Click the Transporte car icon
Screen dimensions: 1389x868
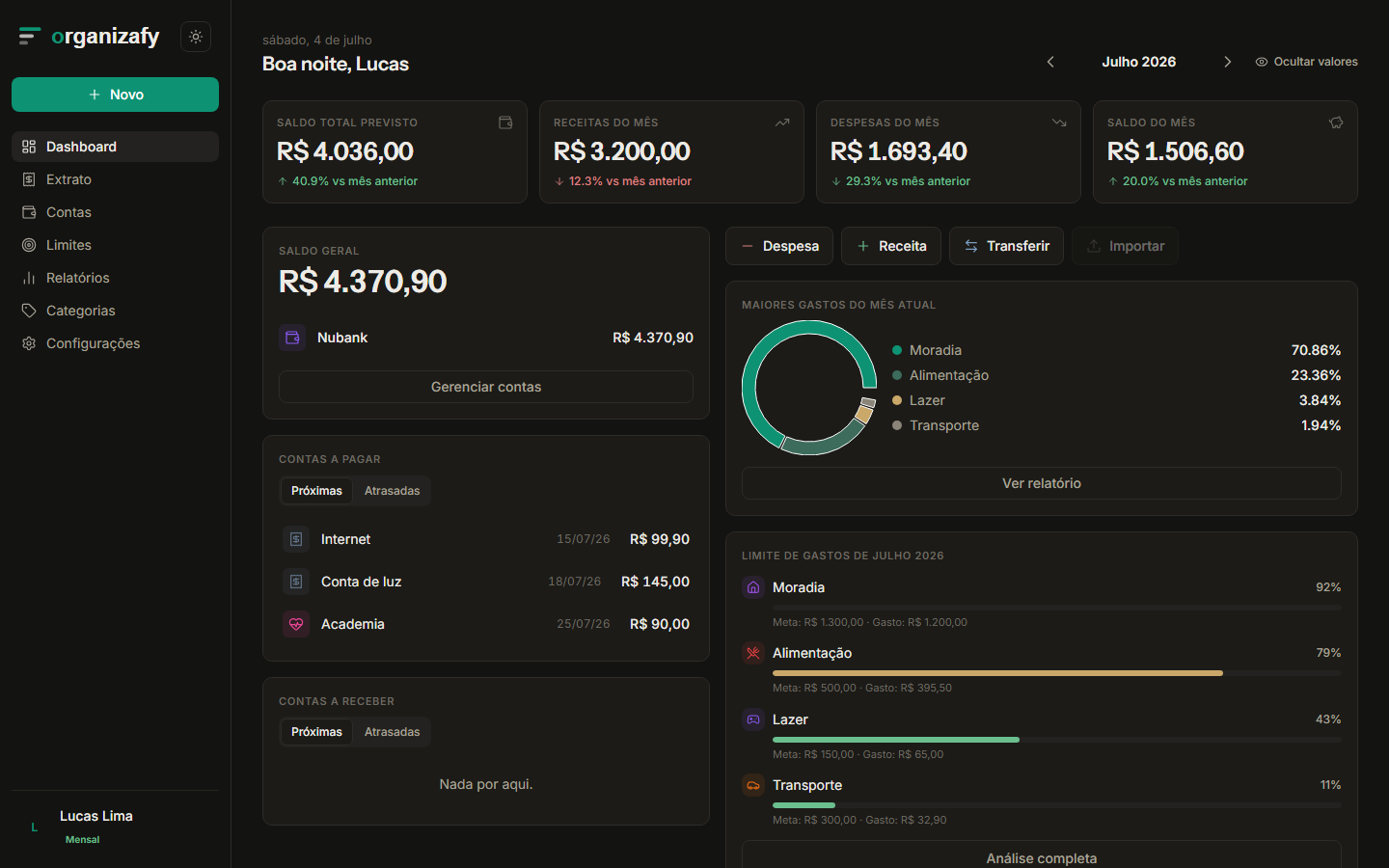point(753,785)
